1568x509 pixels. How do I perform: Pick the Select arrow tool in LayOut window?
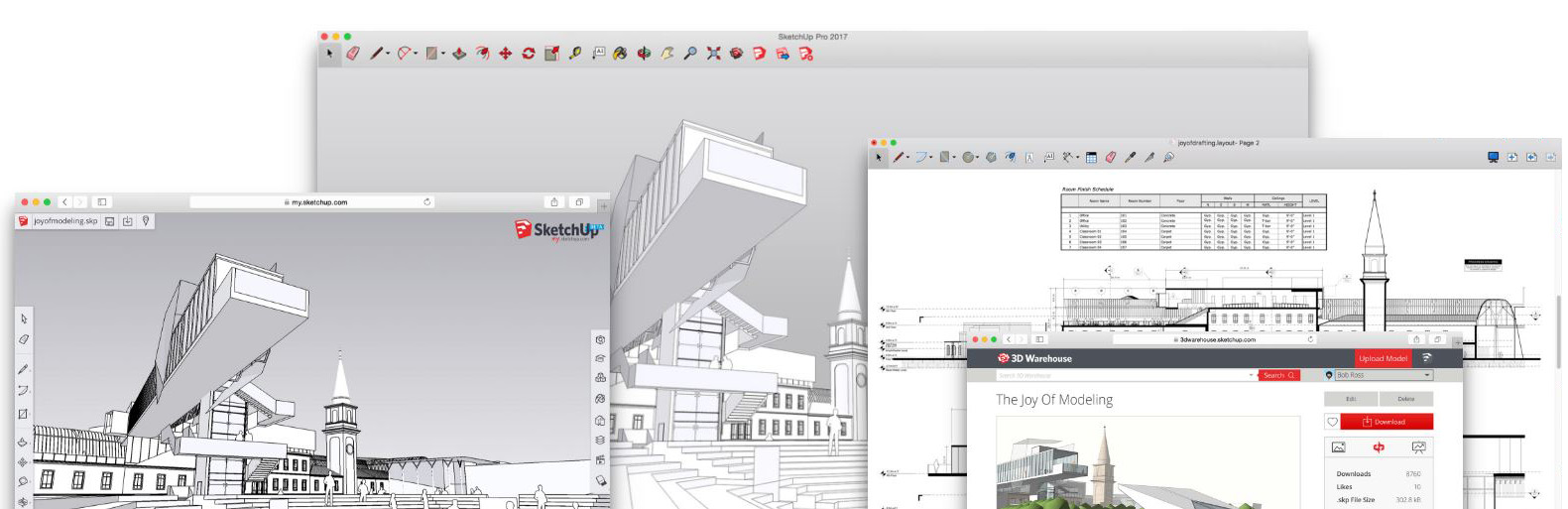pyautogui.click(x=878, y=157)
